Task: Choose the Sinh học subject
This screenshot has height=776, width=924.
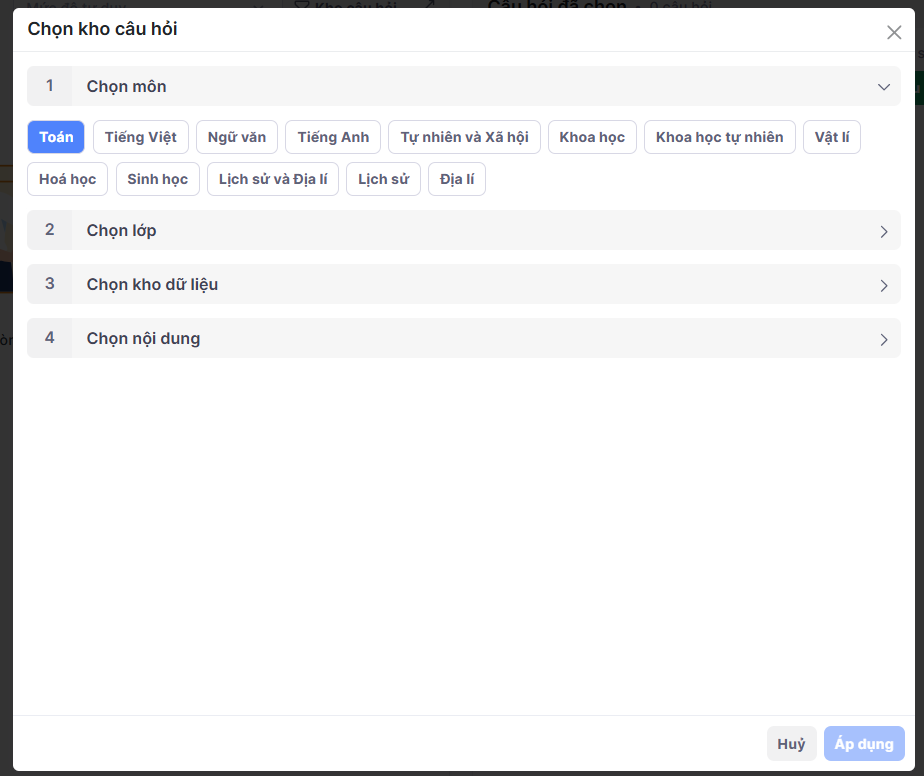Action: pos(157,179)
